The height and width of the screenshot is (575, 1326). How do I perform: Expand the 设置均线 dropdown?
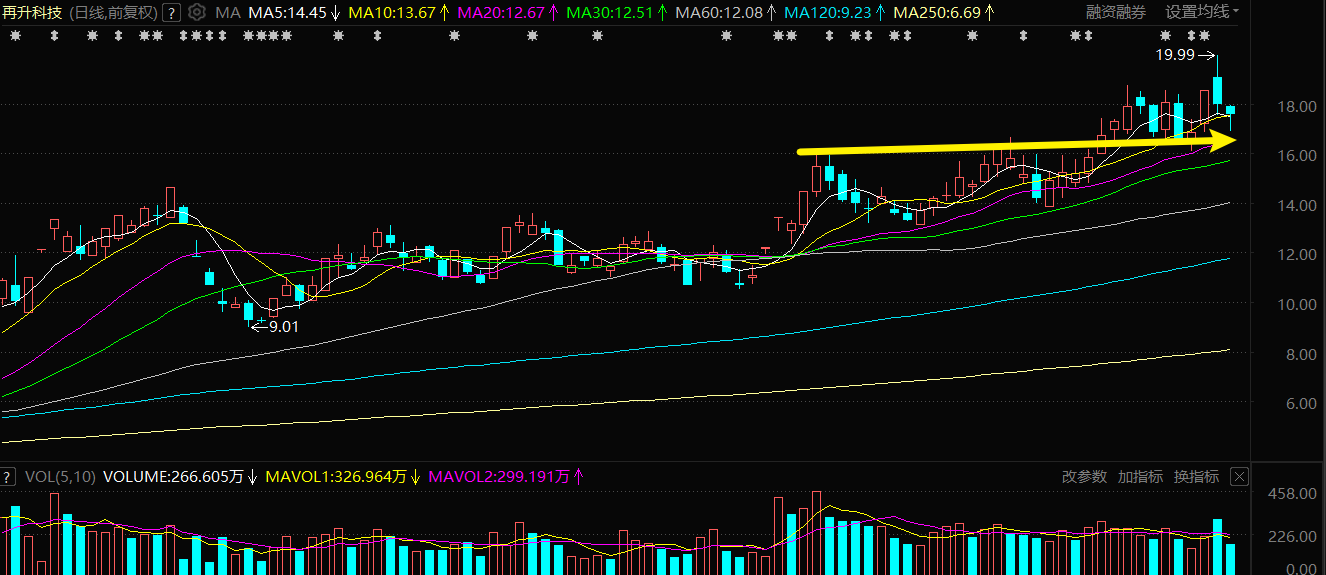tap(1202, 13)
